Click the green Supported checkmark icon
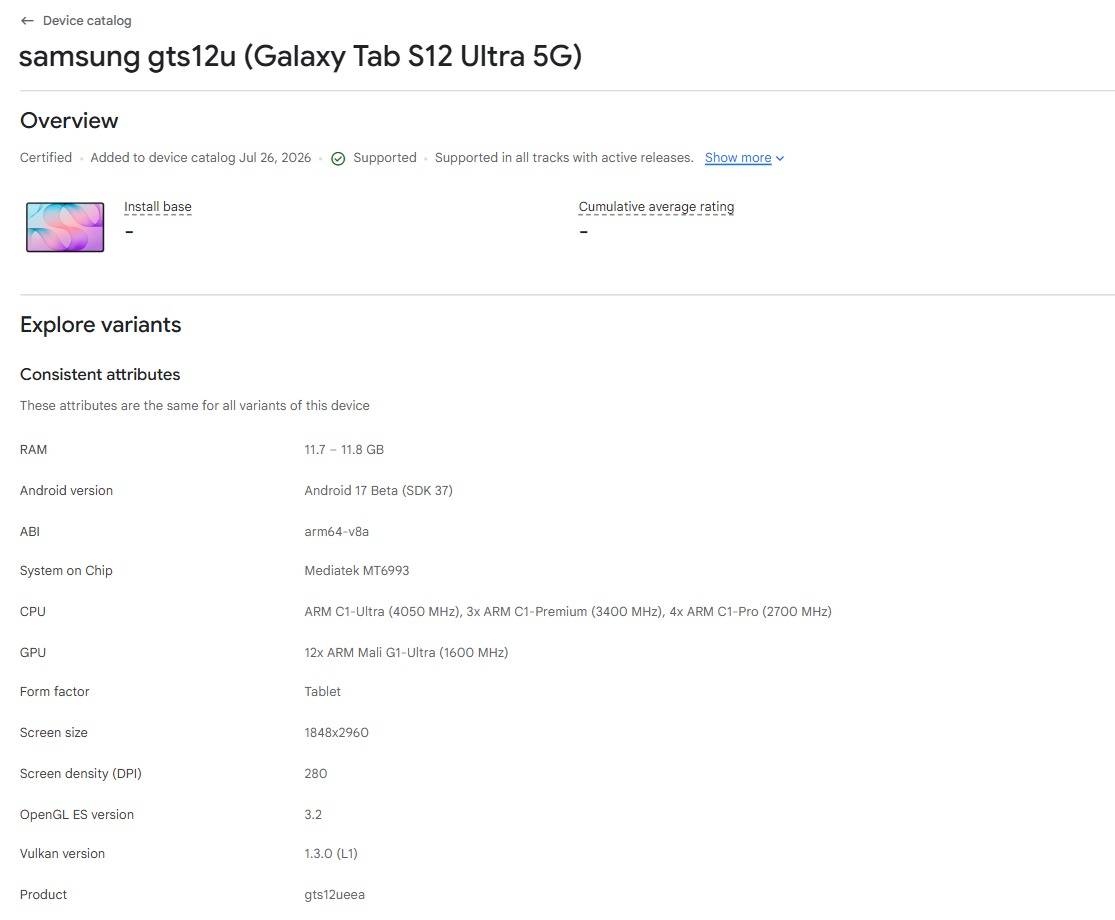The image size is (1115, 920). [x=338, y=159]
